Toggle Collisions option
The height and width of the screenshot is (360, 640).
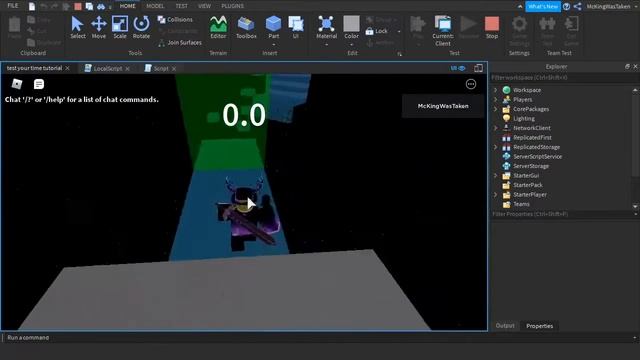[x=175, y=20]
